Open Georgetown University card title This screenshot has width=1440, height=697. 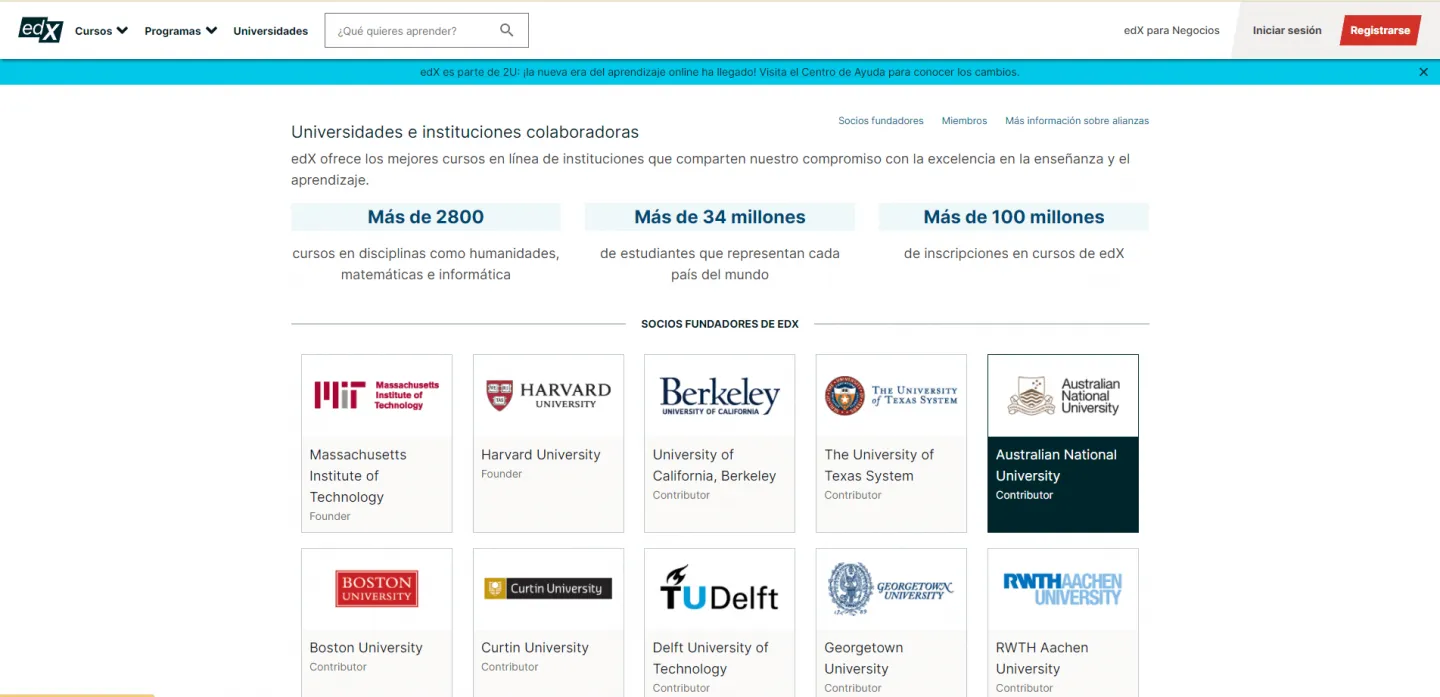(x=864, y=659)
